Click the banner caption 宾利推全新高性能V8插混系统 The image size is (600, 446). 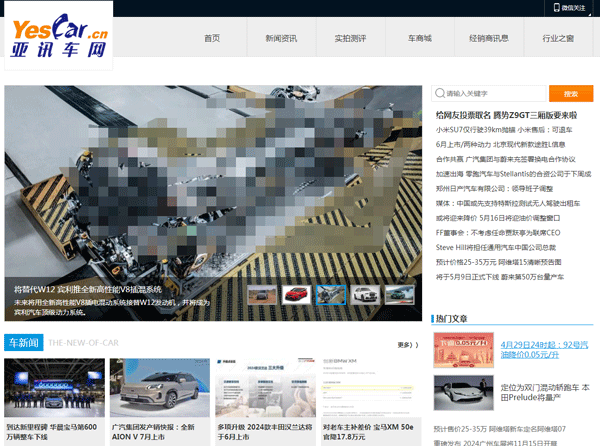pyautogui.click(x=88, y=290)
